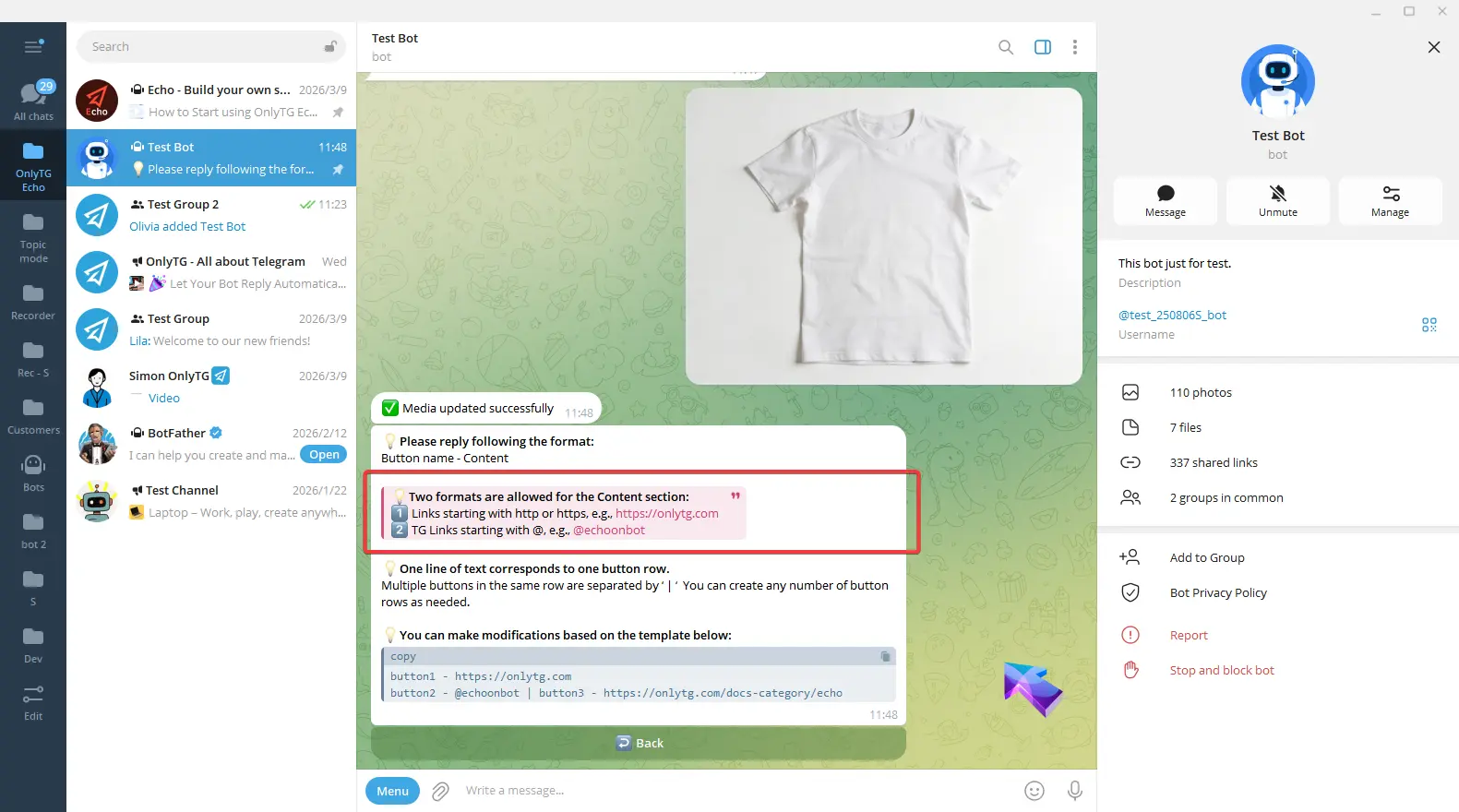Viewport: 1459px width, 812px height.
Task: Click the bot Menu button
Action: click(392, 791)
